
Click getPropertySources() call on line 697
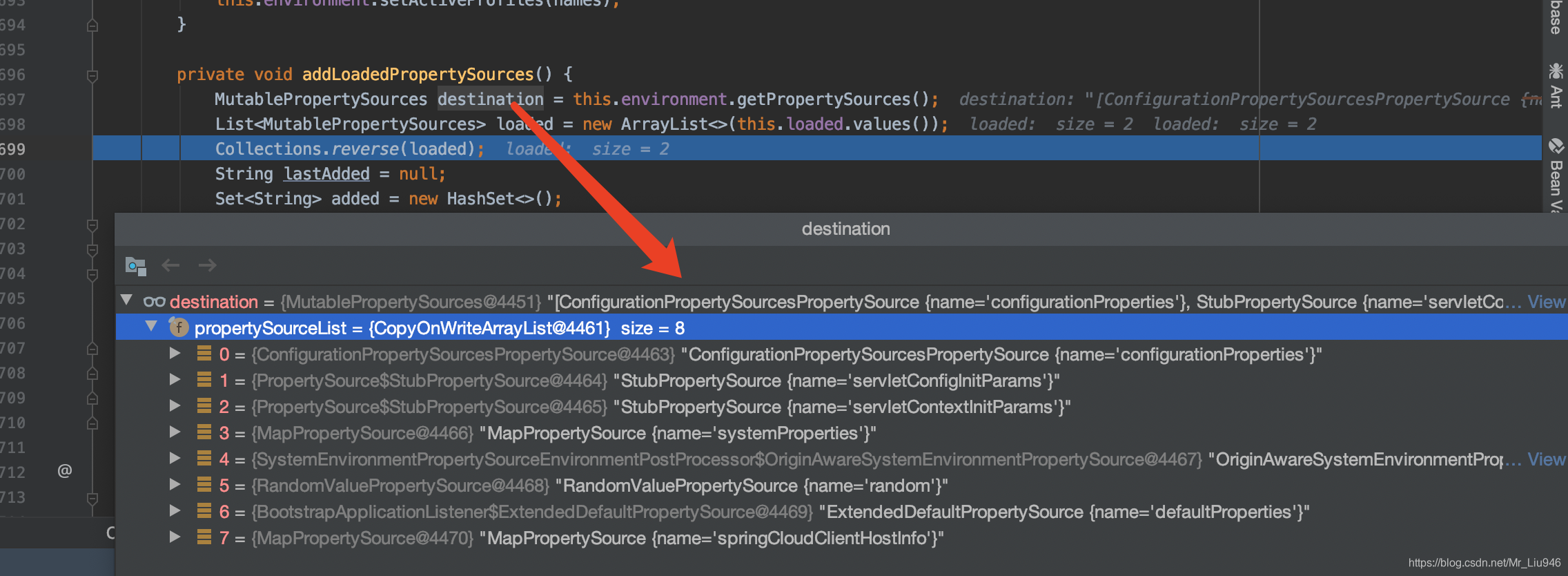[x=833, y=99]
